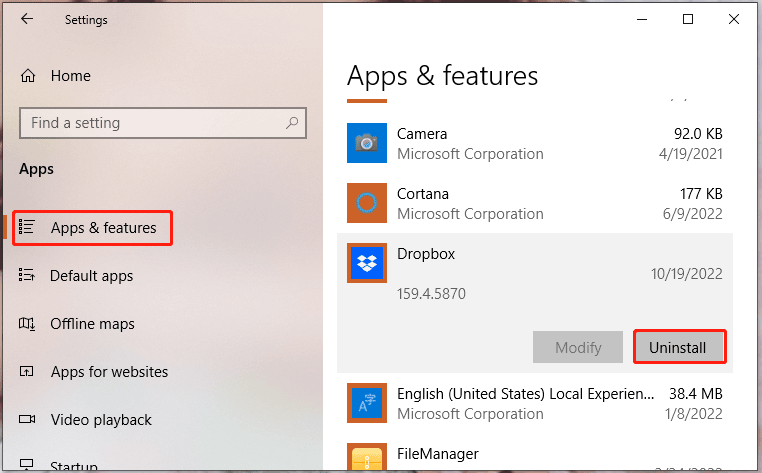Click the 1/8/2022 install date
This screenshot has width=762, height=473.
(693, 414)
